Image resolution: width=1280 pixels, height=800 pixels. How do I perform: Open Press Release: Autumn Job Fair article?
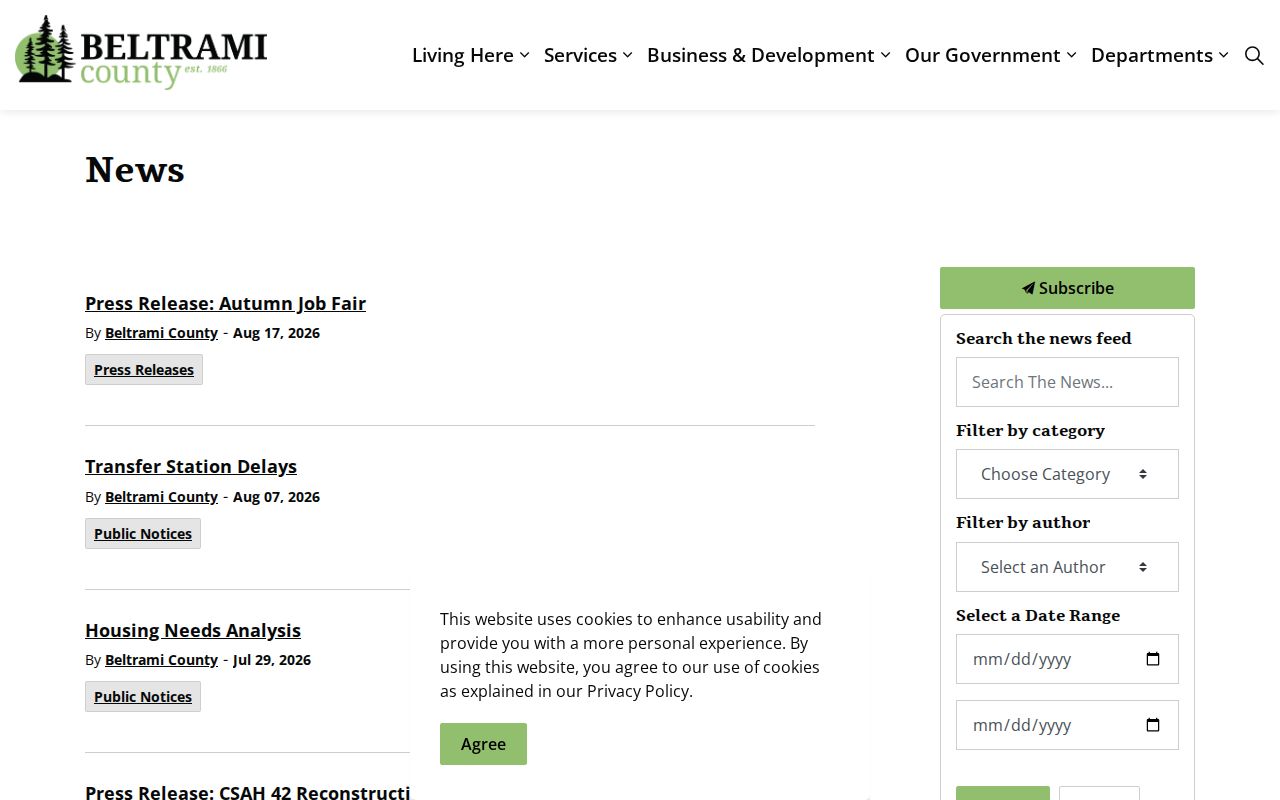[225, 303]
